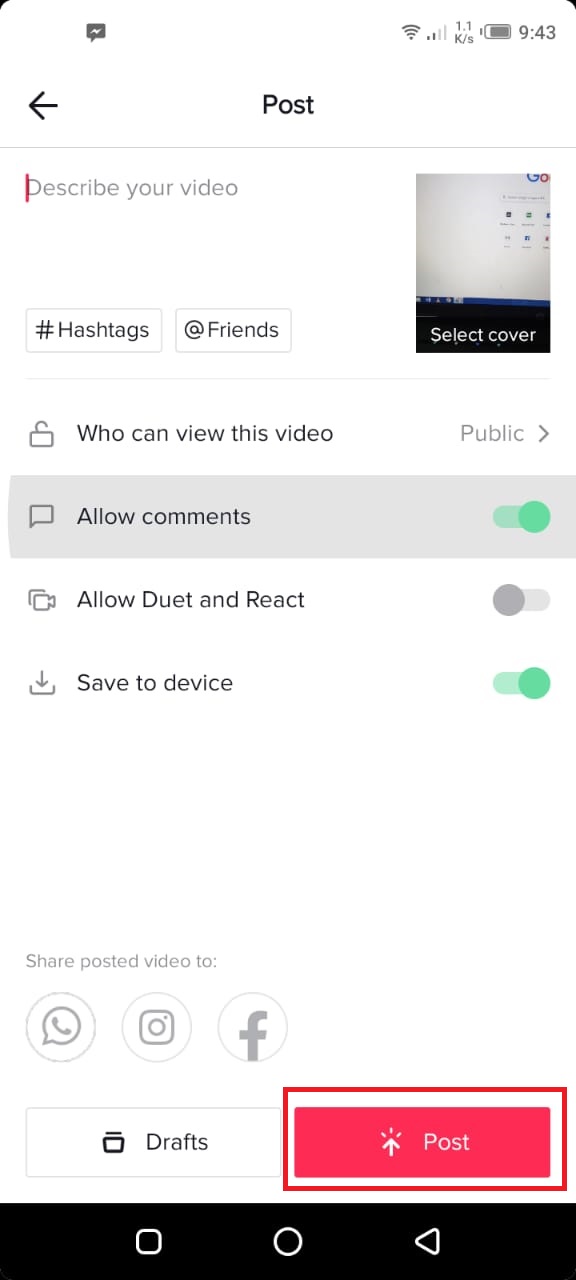Disable the Allow comments toggle
This screenshot has height=1280, width=576.
coord(521,516)
